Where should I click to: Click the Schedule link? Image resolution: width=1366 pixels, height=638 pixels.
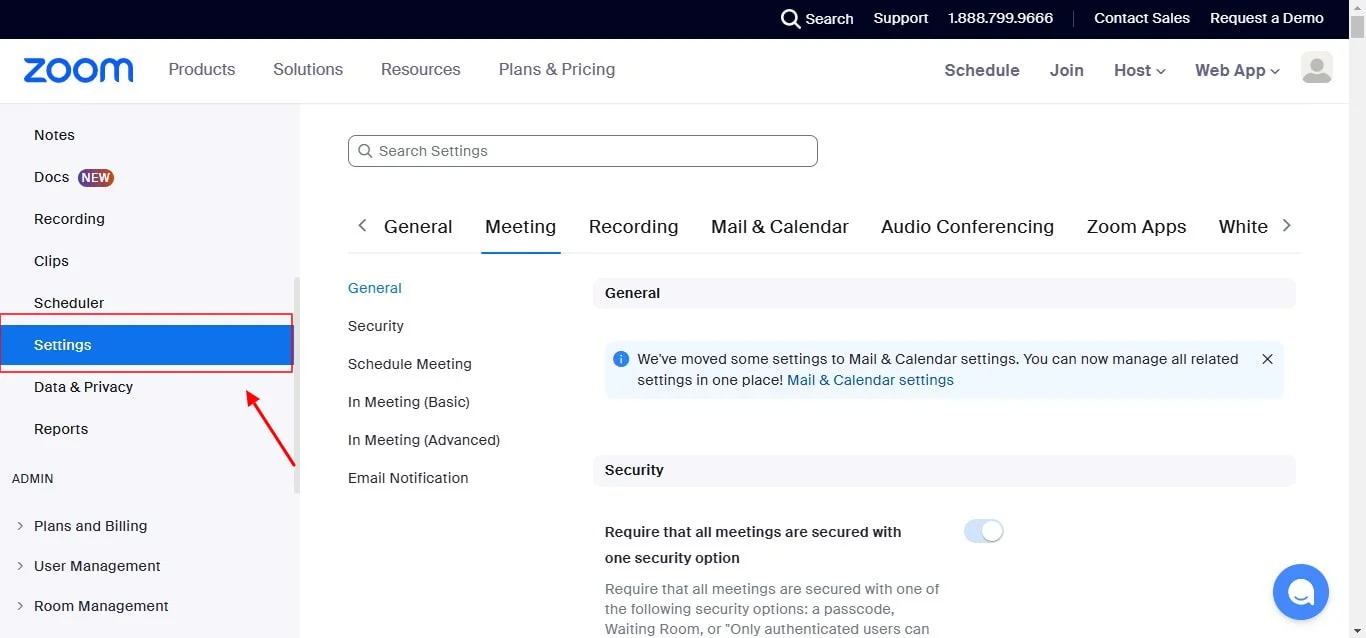pos(982,70)
